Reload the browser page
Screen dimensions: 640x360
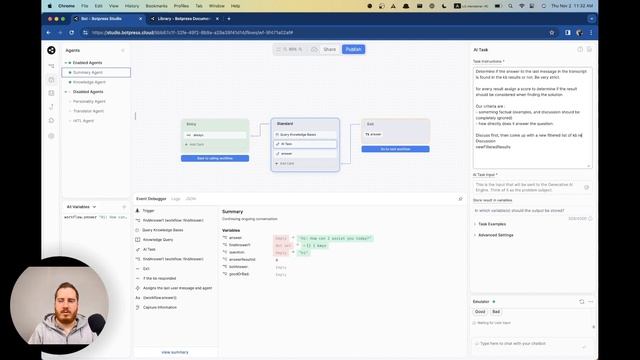click(x=71, y=32)
